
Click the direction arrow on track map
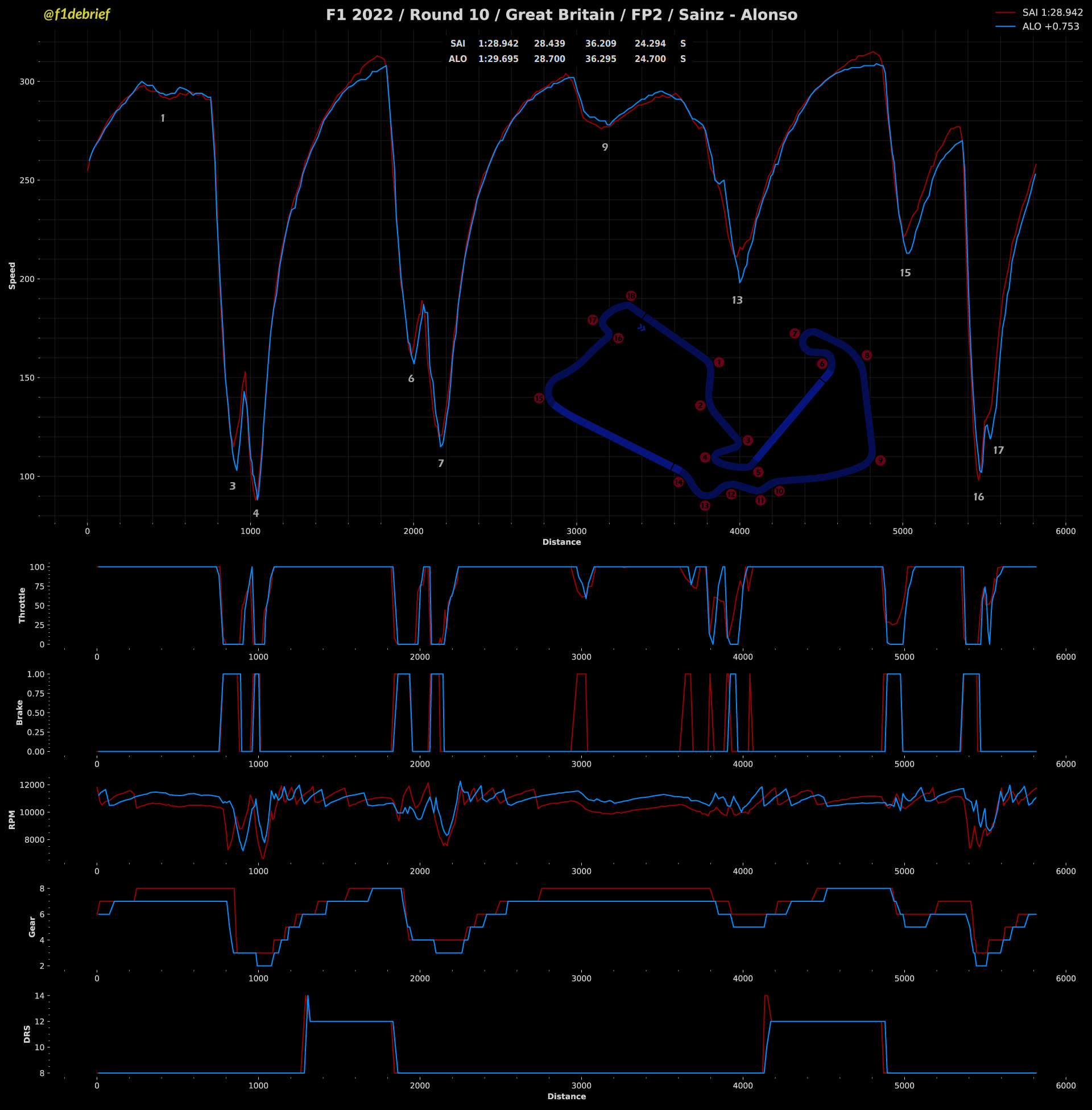click(642, 328)
